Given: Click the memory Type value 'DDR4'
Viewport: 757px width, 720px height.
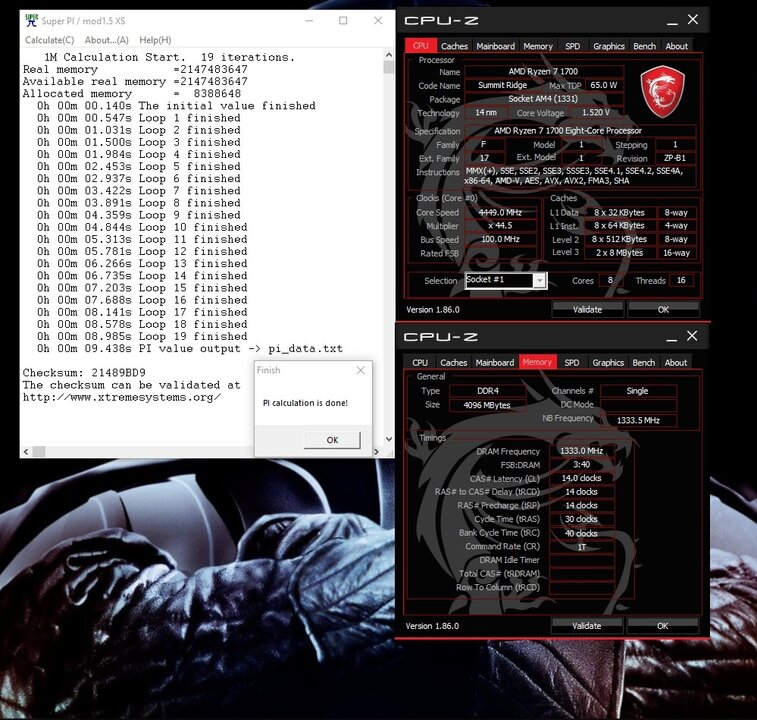Looking at the screenshot, I should 488,391.
